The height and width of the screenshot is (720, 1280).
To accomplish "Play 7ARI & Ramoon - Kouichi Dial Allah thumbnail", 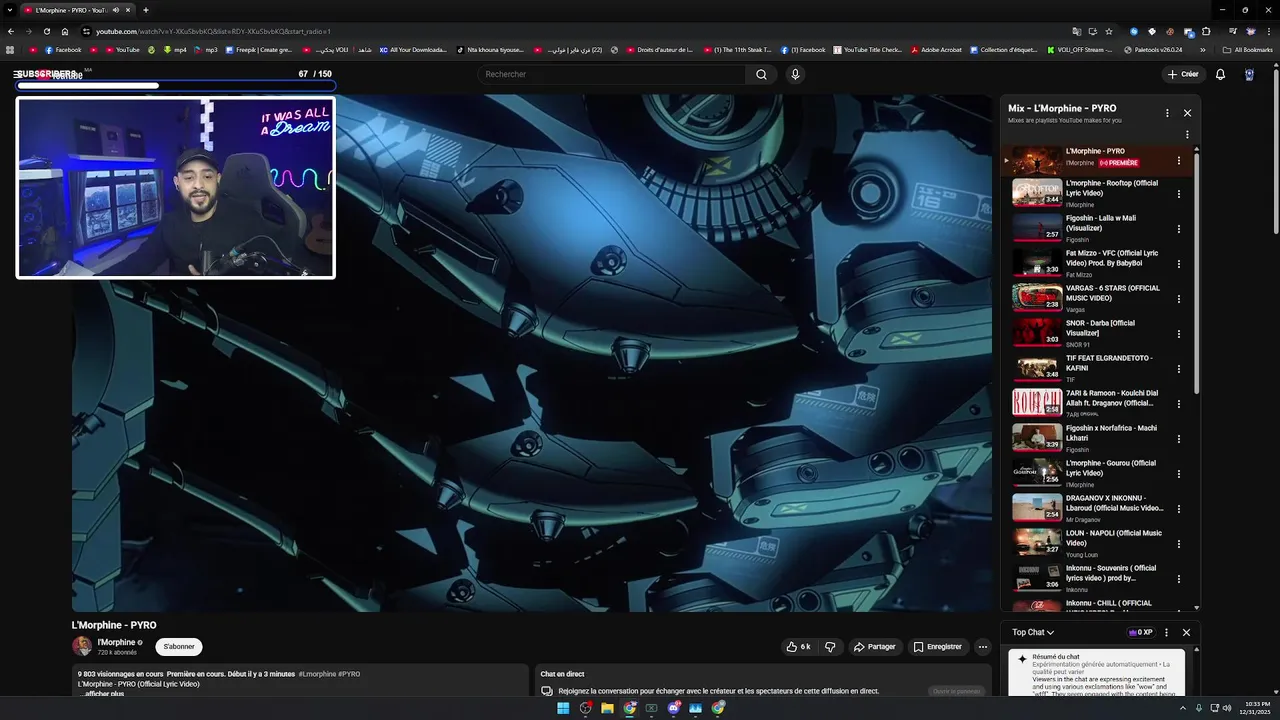I will pos(1036,403).
